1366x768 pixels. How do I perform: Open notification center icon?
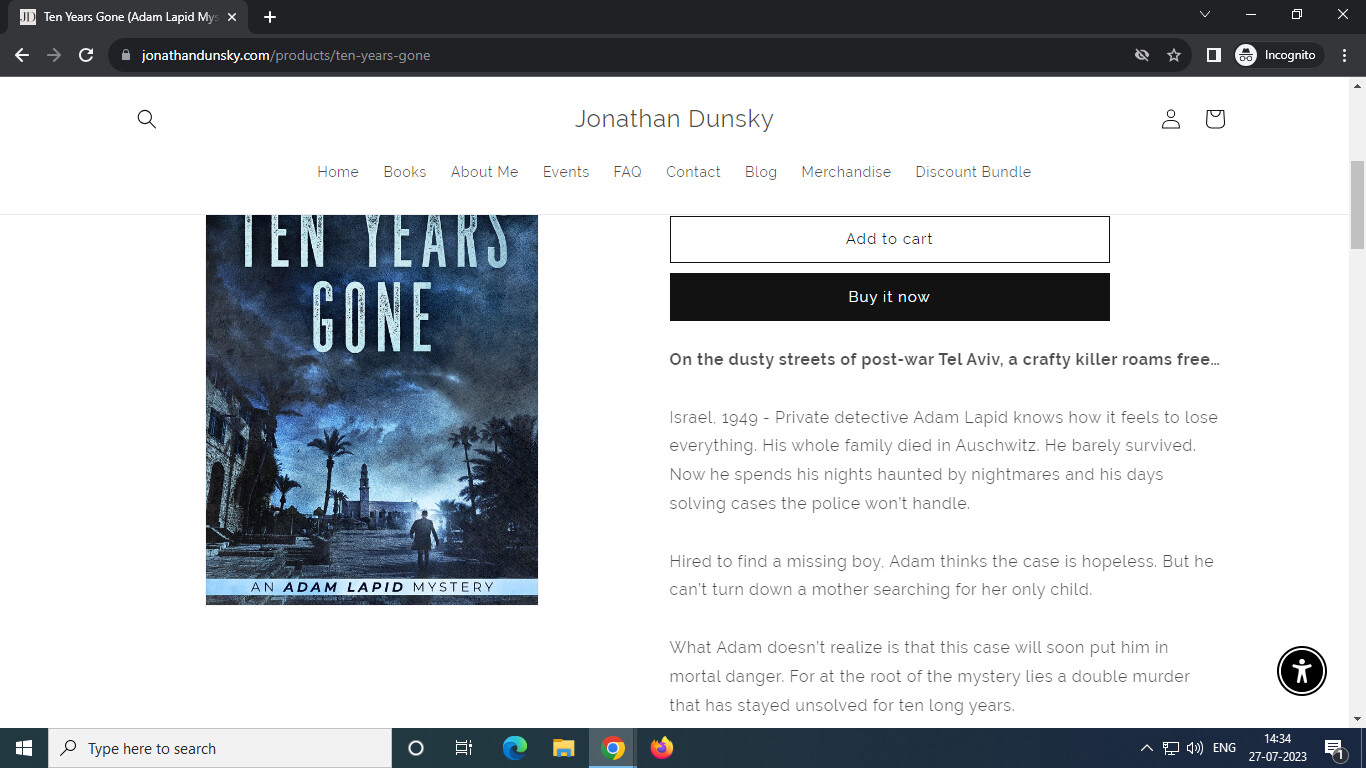[x=1333, y=748]
